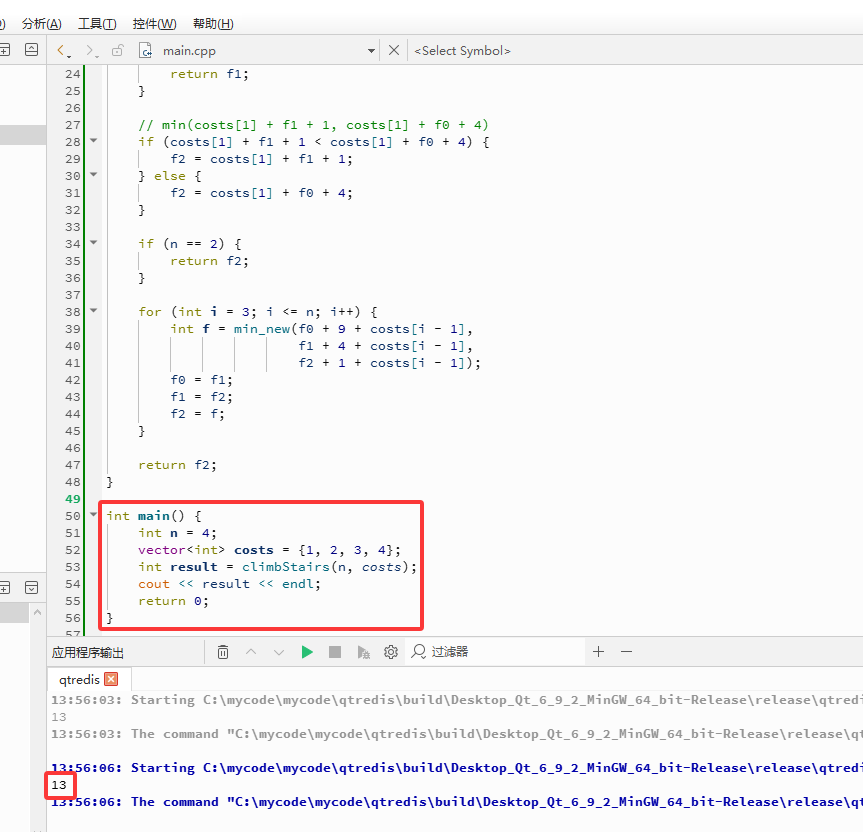Clear the application output with trash icon
Viewport: 863px width, 832px height.
point(223,652)
